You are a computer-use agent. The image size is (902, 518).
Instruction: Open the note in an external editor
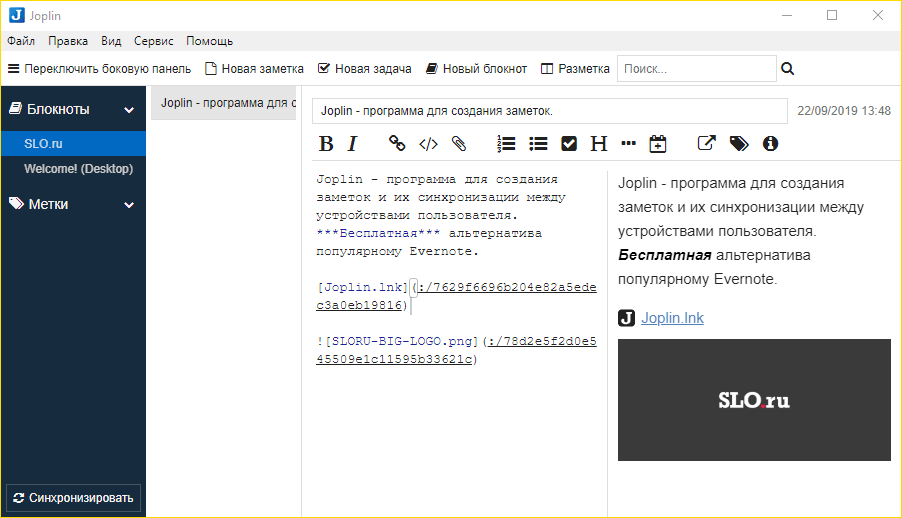(706, 143)
